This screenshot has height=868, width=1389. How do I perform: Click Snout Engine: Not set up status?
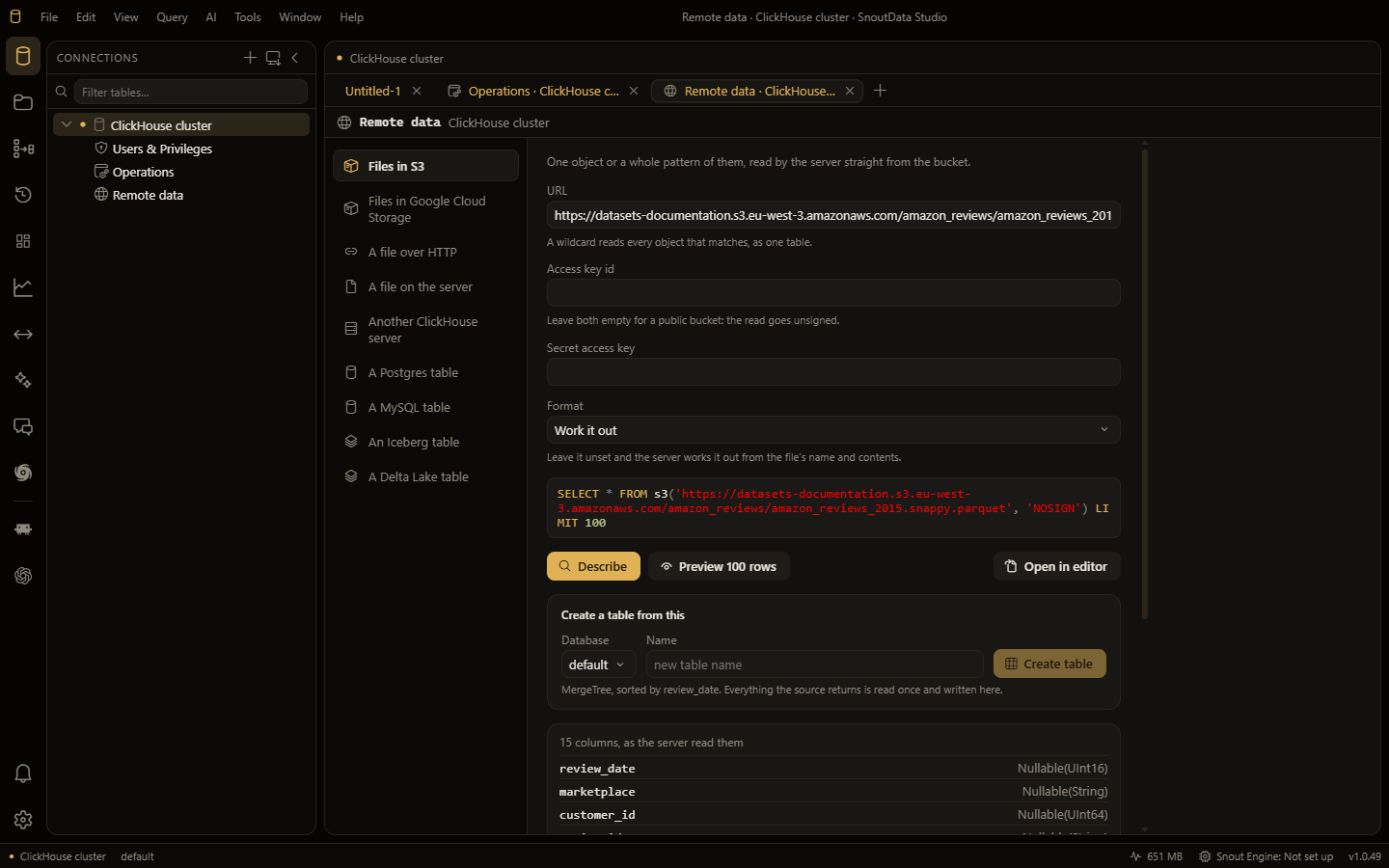click(1266, 856)
